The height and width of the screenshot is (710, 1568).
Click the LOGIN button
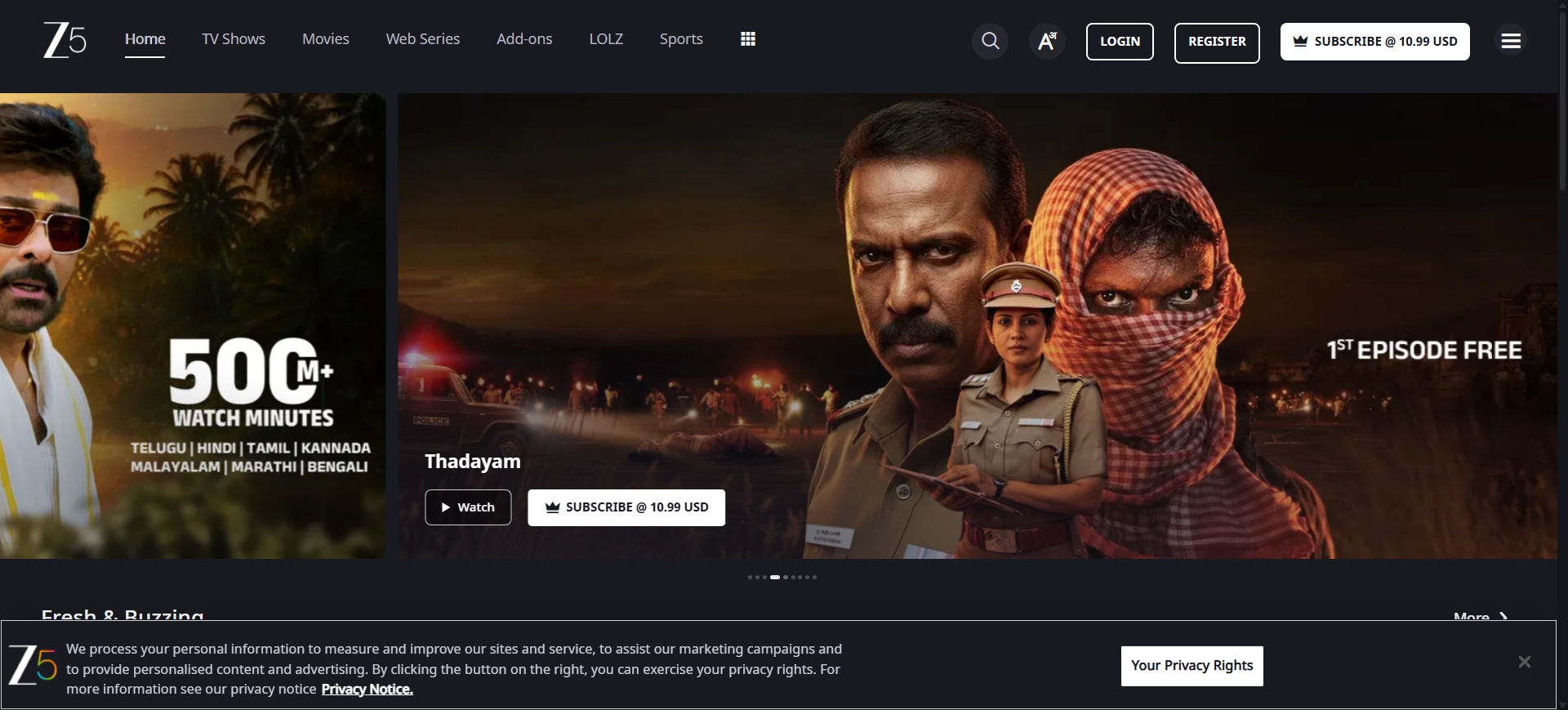tap(1120, 42)
